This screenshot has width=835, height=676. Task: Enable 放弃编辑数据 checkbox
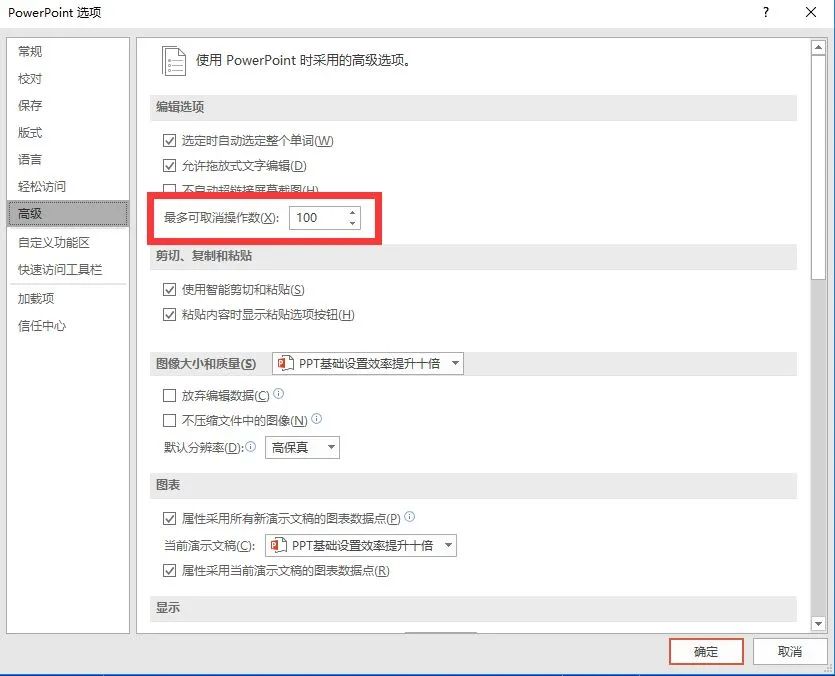pyautogui.click(x=170, y=395)
